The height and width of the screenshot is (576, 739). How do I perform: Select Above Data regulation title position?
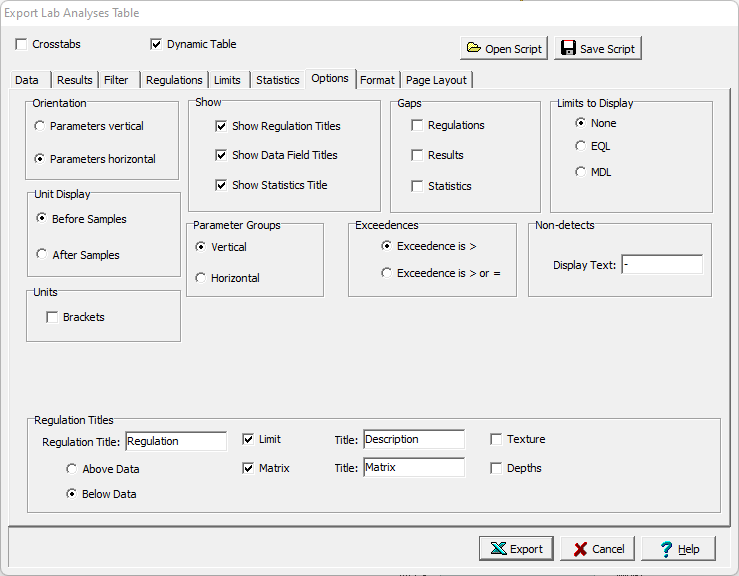[x=72, y=469]
